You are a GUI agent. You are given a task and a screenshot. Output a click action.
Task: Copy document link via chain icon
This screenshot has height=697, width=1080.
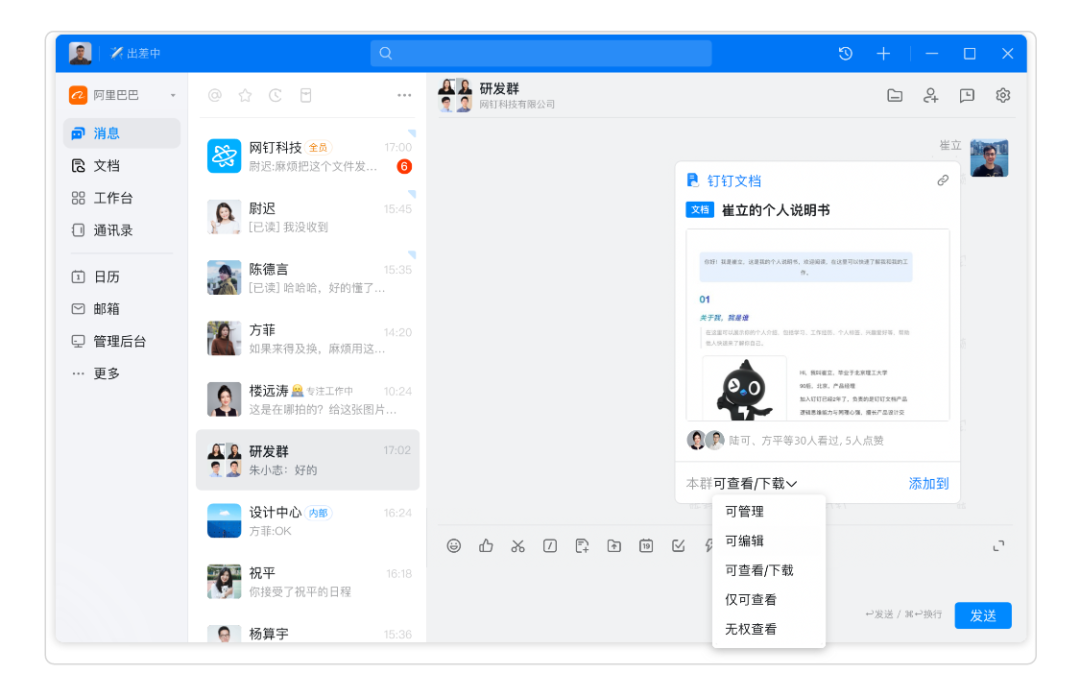[x=942, y=181]
